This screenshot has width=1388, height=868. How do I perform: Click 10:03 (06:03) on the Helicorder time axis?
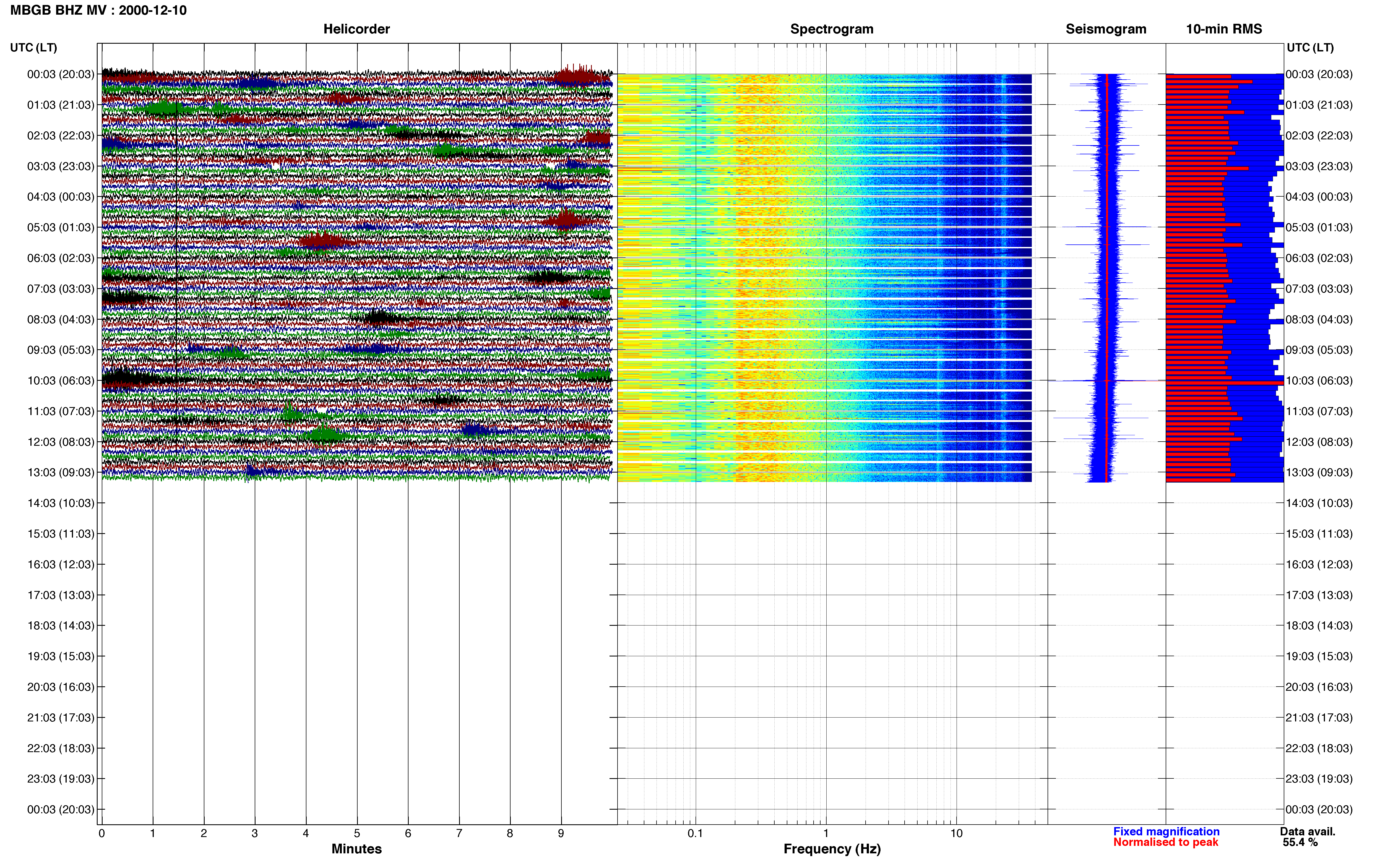click(x=61, y=380)
